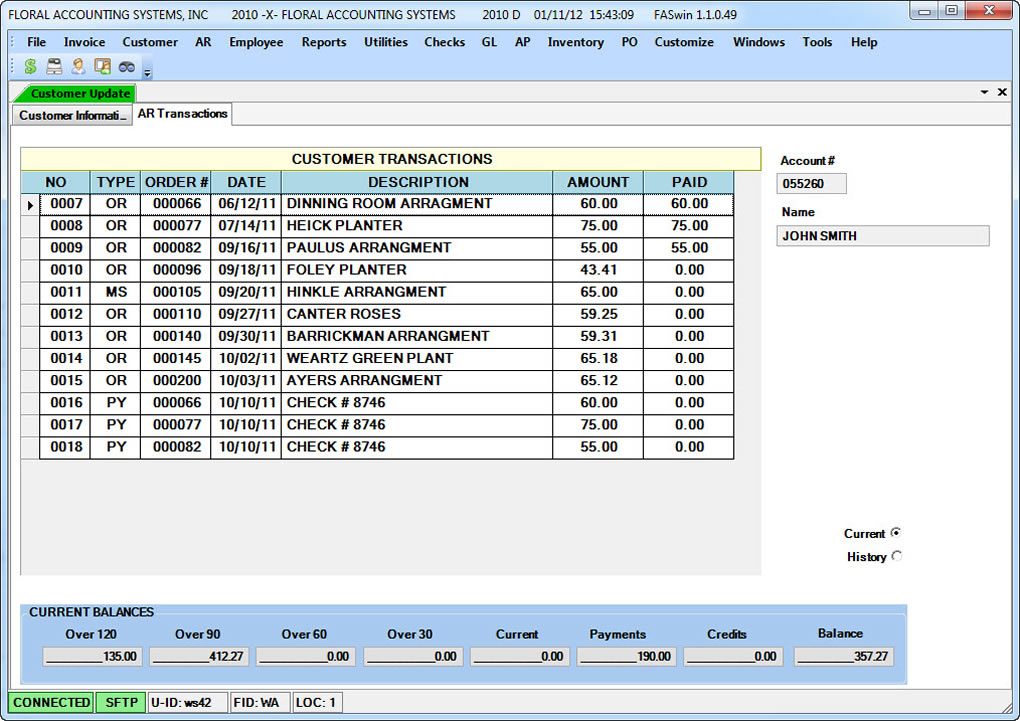Click the green dollar sign toolbar icon

coord(31,67)
